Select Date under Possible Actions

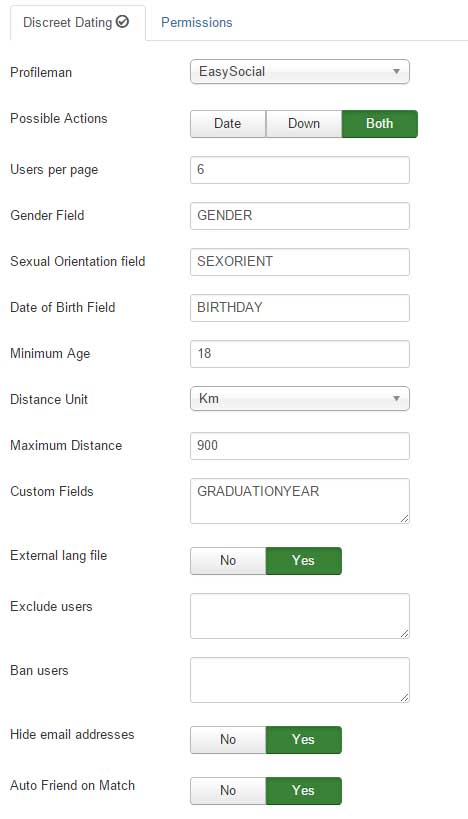(x=228, y=124)
